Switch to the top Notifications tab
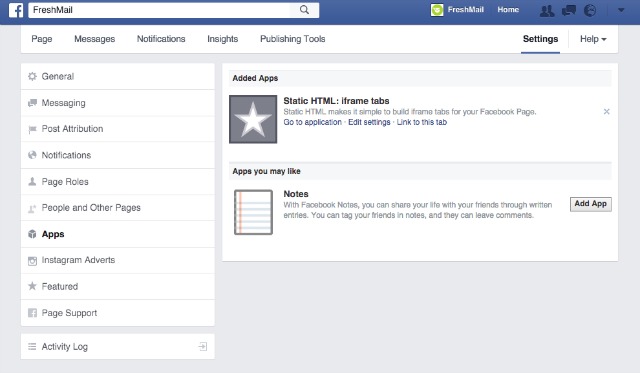 [161, 39]
